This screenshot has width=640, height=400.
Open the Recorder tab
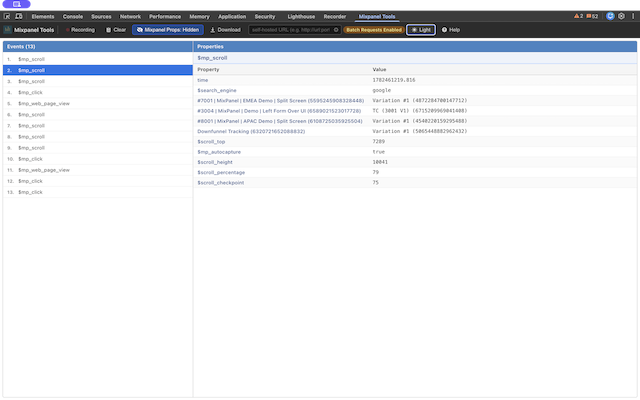pyautogui.click(x=335, y=17)
